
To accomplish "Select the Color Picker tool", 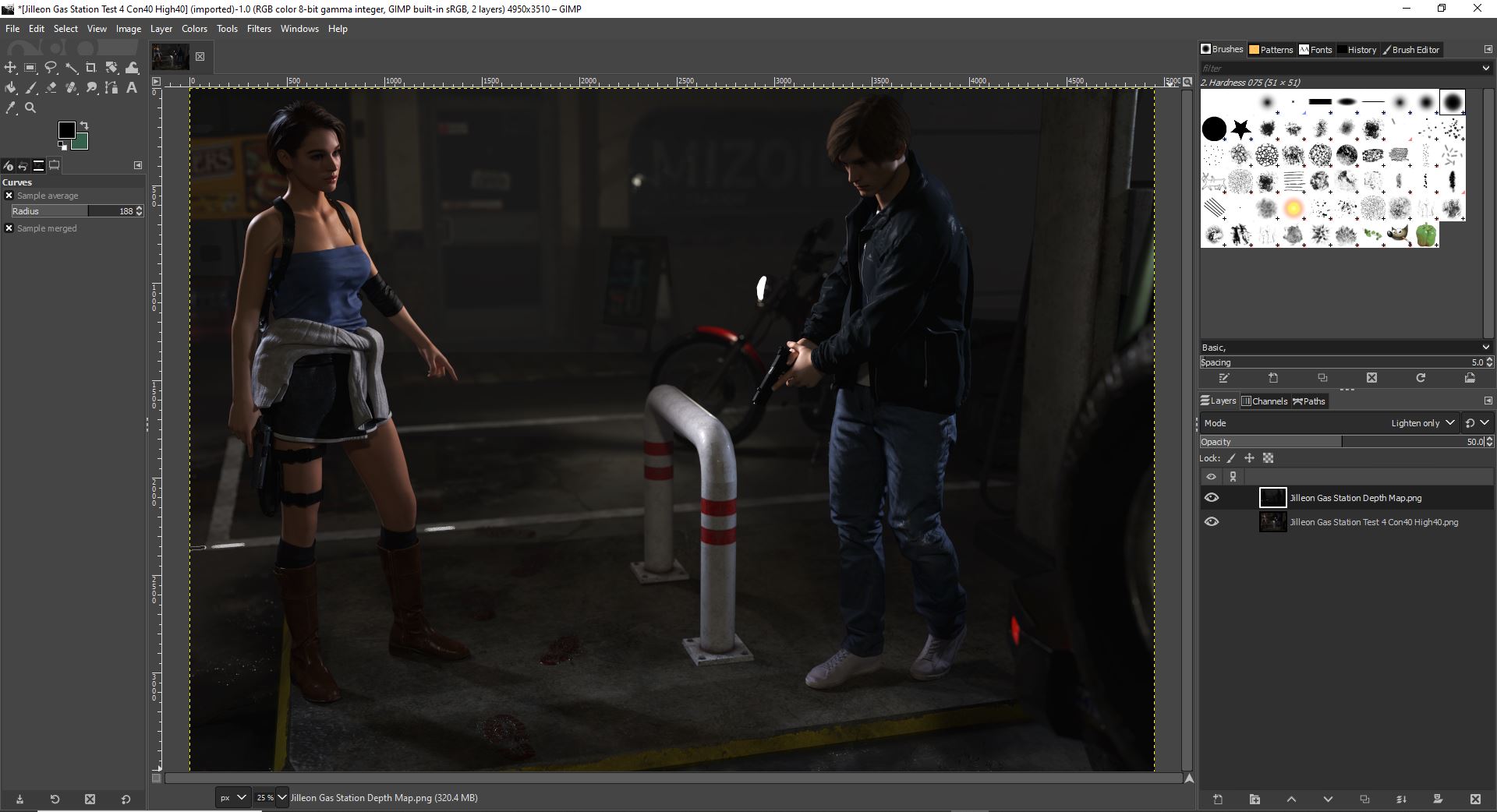I will [x=10, y=108].
